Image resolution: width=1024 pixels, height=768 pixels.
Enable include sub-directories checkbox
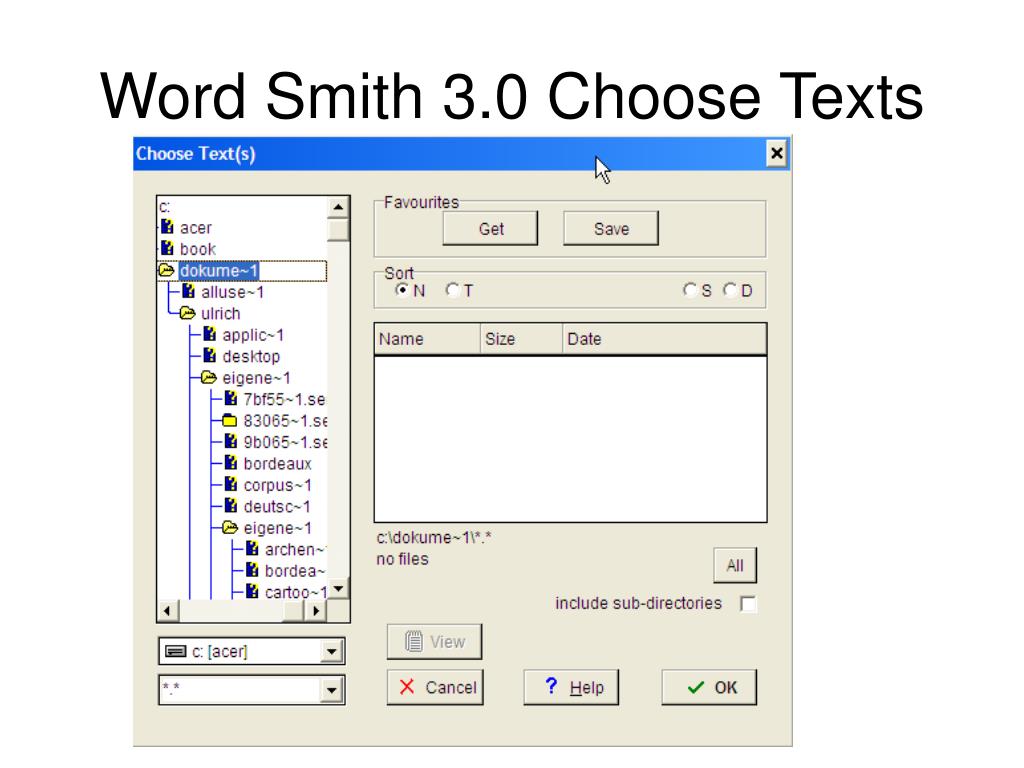748,603
